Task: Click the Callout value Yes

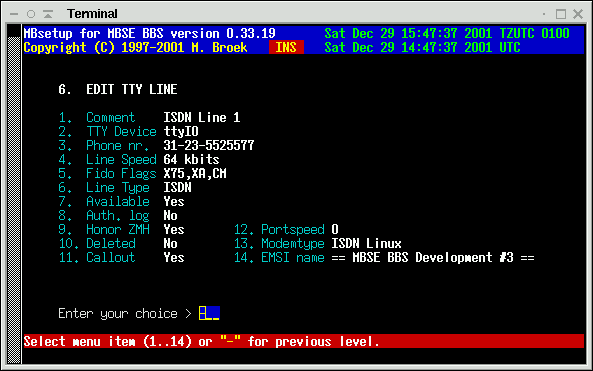Action: click(x=174, y=257)
